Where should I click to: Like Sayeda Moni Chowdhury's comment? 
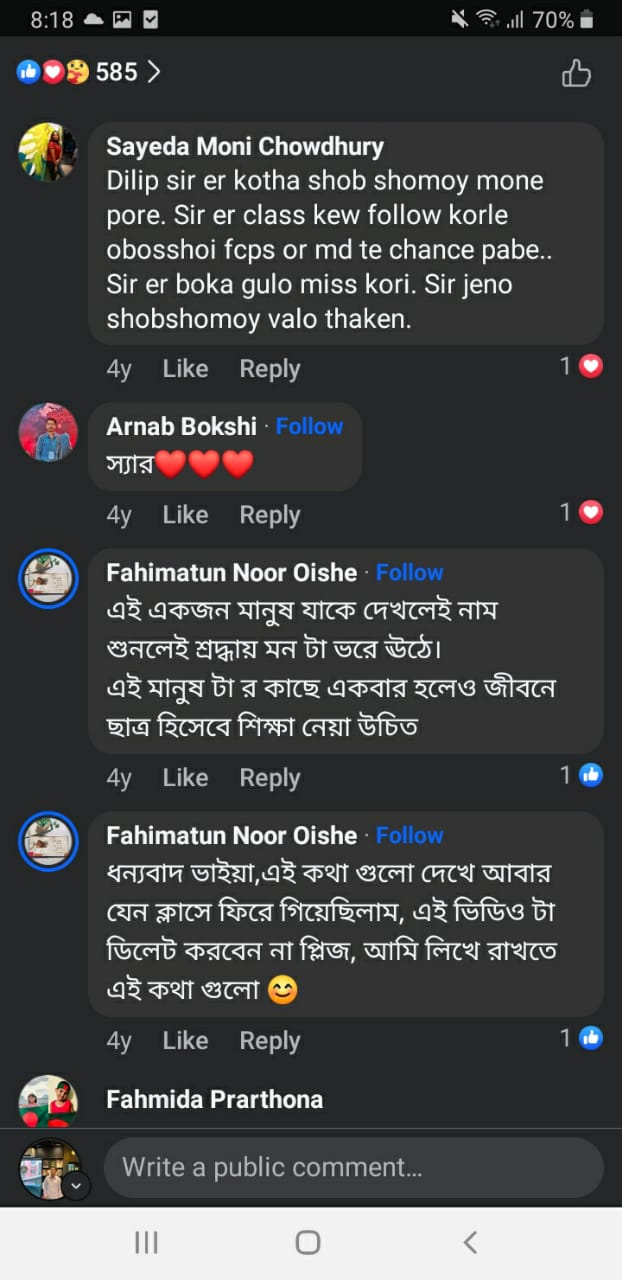tap(185, 369)
